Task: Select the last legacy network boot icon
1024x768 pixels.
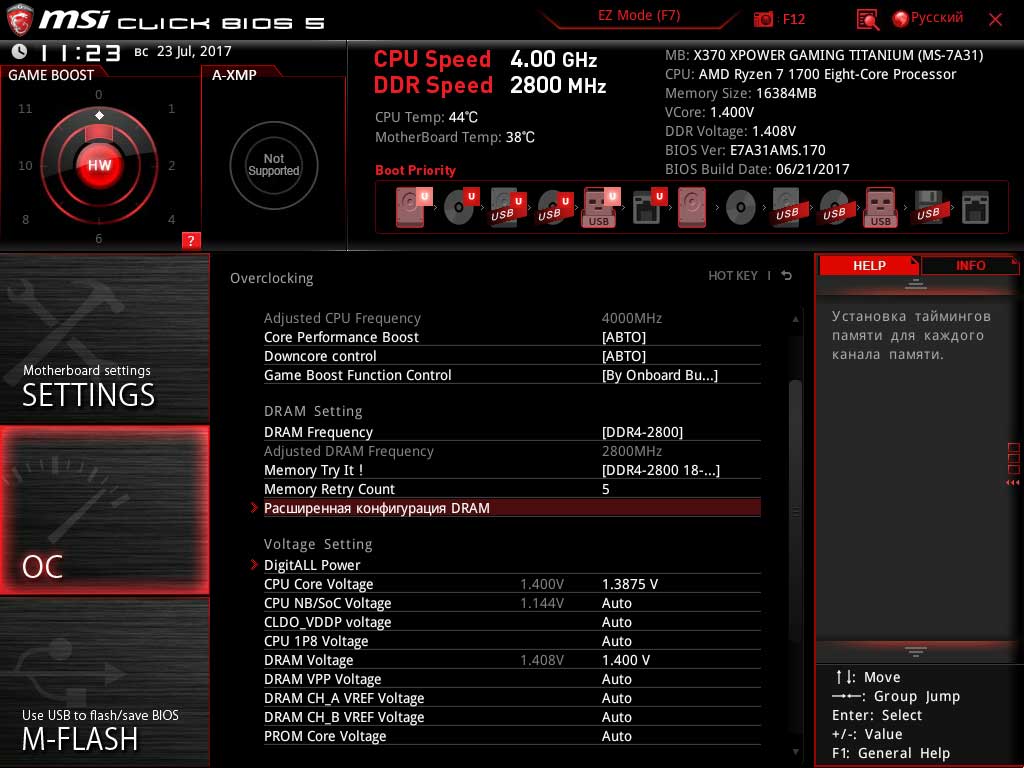Action: pos(975,208)
